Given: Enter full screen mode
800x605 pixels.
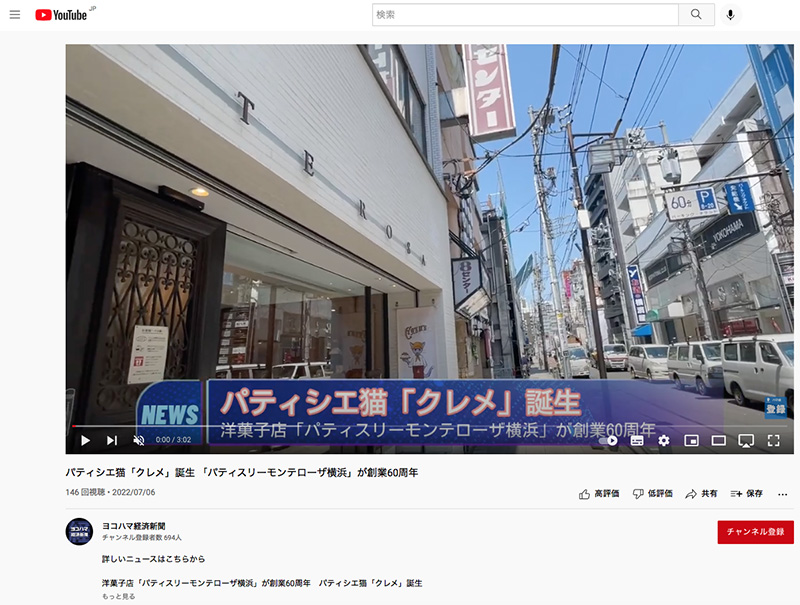Looking at the screenshot, I should [773, 440].
